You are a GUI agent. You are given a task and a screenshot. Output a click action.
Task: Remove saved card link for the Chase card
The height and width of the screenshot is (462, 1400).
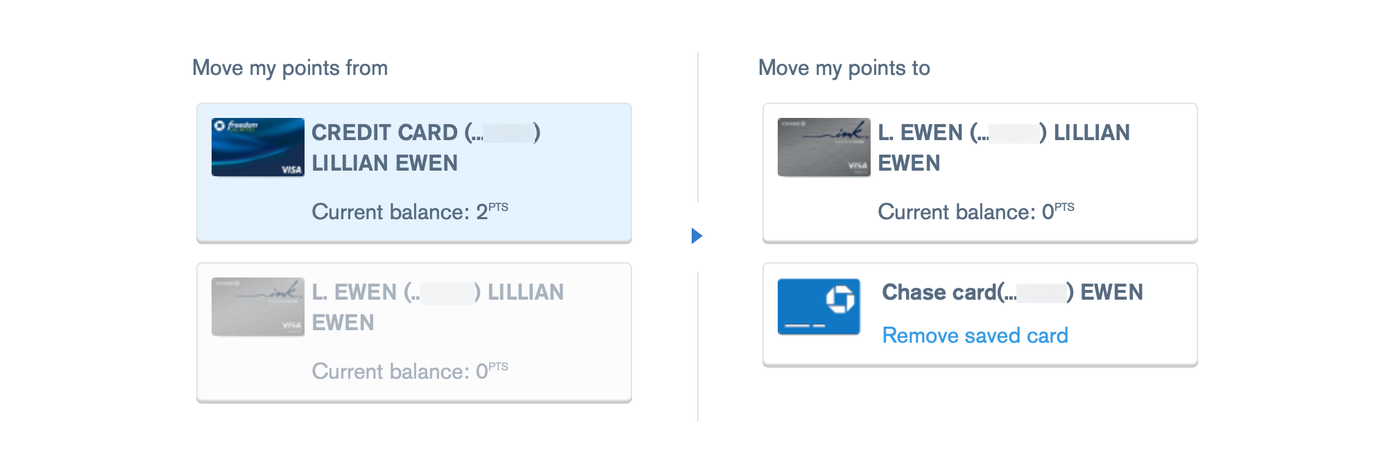975,336
